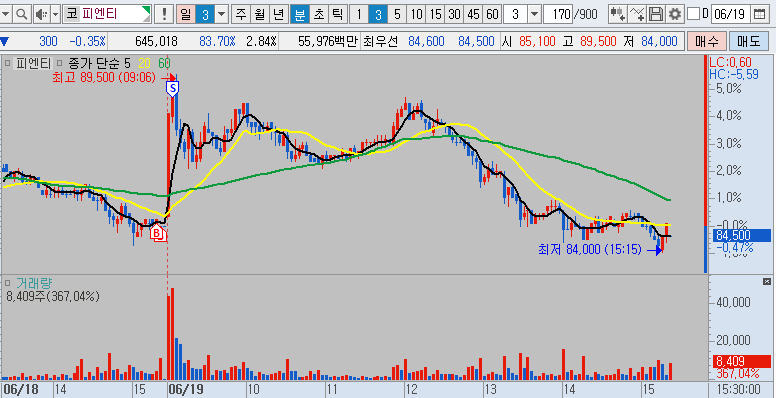Choose the 5 minute interval
Viewport: 776px width, 398px height.
tap(397, 14)
